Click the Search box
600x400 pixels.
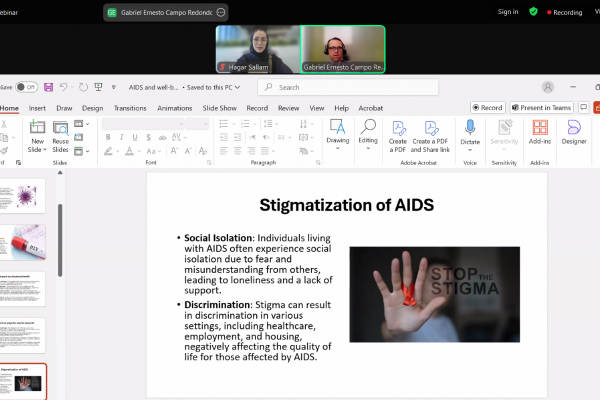[x=348, y=87]
